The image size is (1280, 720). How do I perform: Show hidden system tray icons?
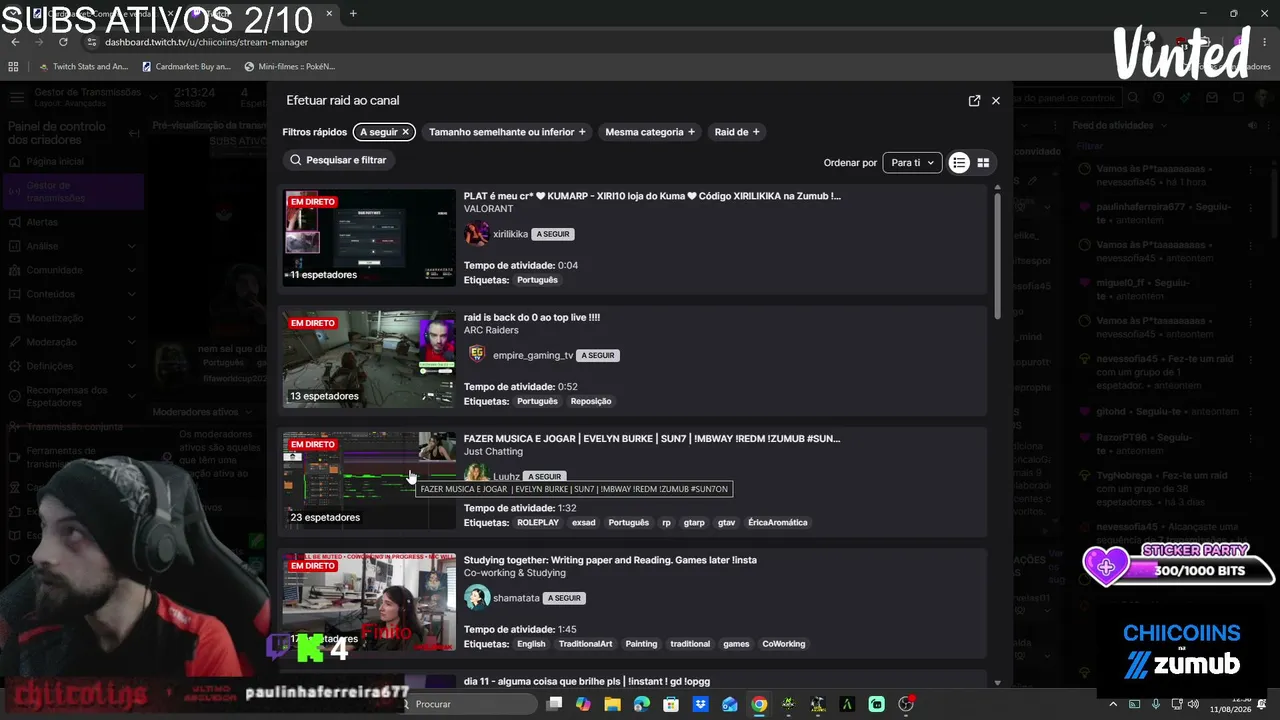click(x=1113, y=704)
